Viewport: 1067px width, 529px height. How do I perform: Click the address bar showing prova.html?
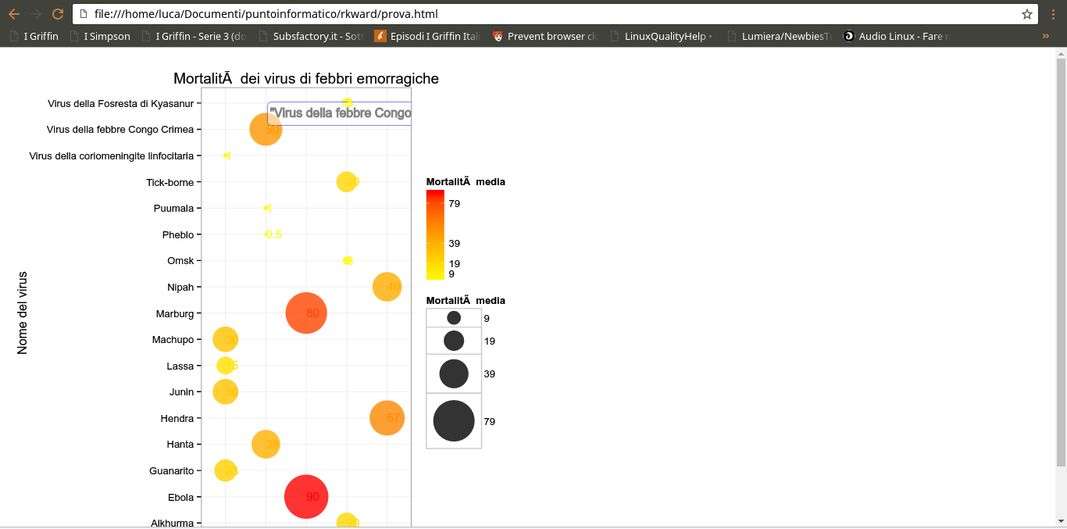point(555,14)
